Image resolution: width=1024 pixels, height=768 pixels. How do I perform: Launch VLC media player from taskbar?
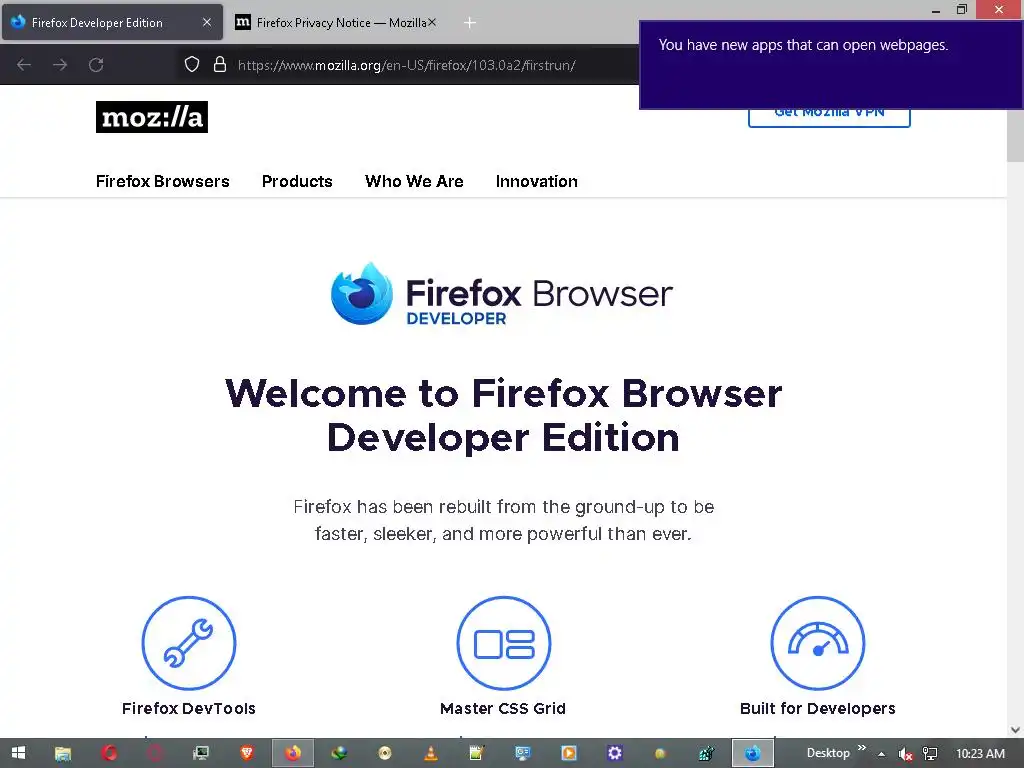[431, 754]
